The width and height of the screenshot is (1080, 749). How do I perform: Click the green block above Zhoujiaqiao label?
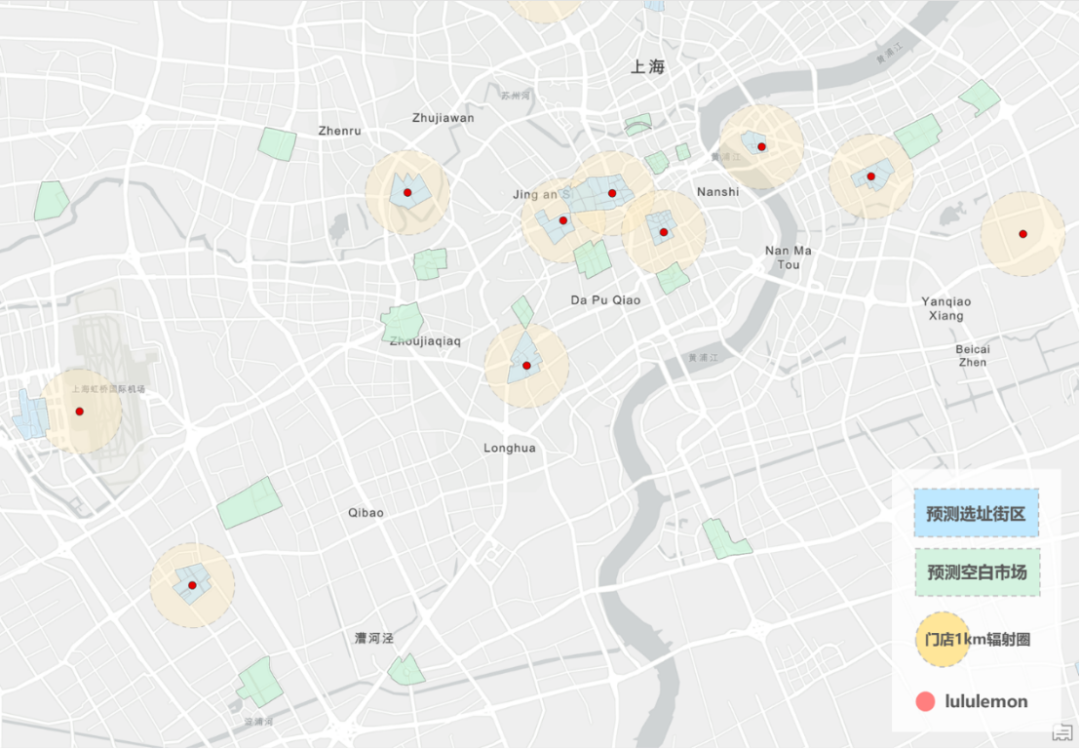402,322
